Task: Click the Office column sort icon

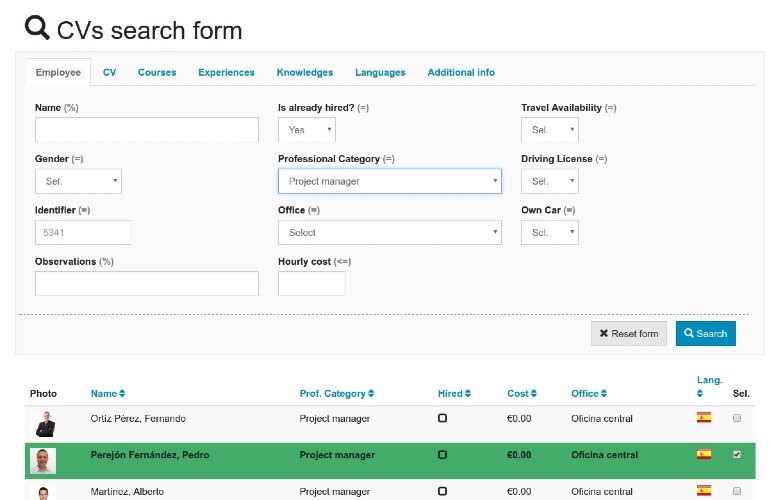Action: 604,394
